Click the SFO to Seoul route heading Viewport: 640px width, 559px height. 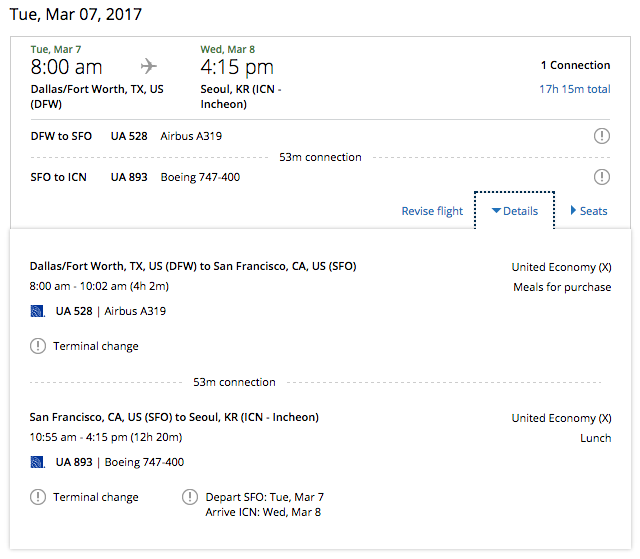(174, 417)
